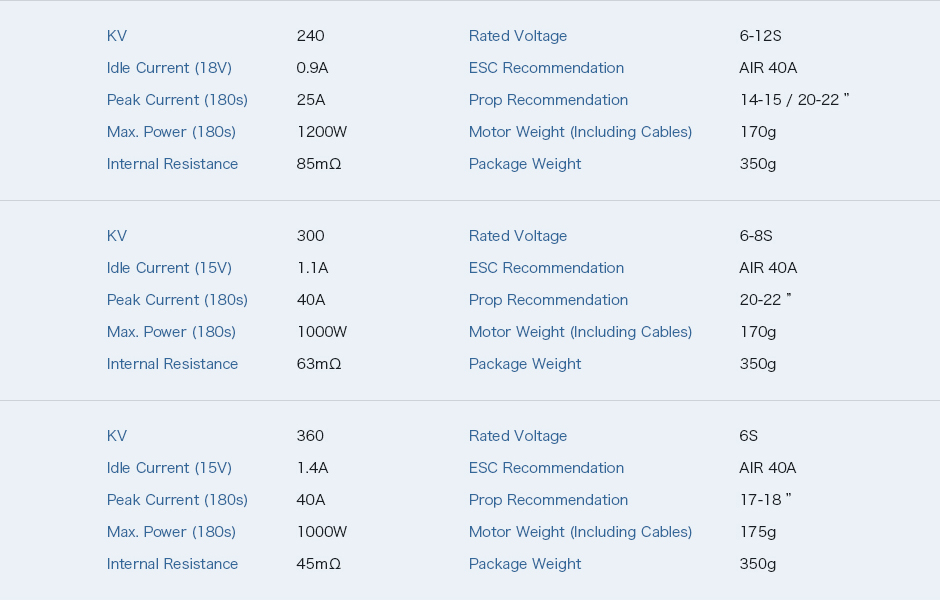Image resolution: width=940 pixels, height=600 pixels.
Task: Click the 360 KV value
Action: (311, 436)
